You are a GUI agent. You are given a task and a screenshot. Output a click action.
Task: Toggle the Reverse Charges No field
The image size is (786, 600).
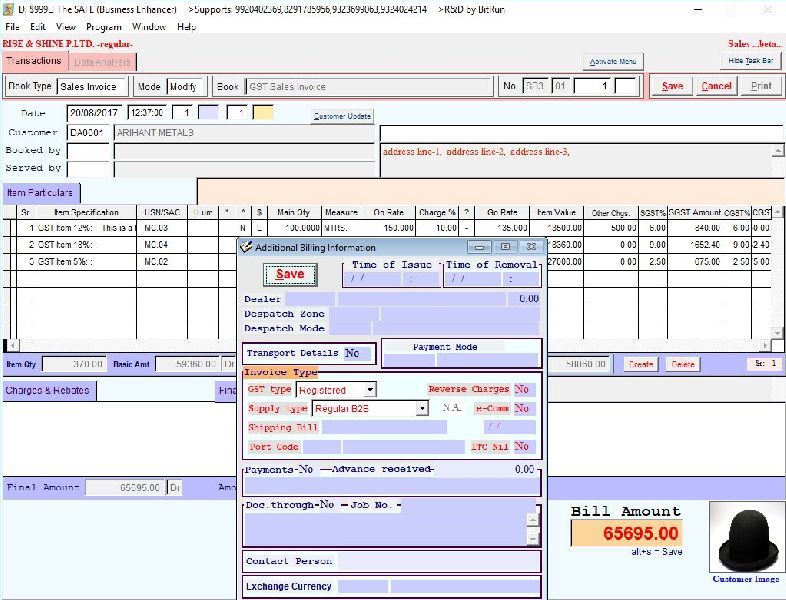(523, 389)
